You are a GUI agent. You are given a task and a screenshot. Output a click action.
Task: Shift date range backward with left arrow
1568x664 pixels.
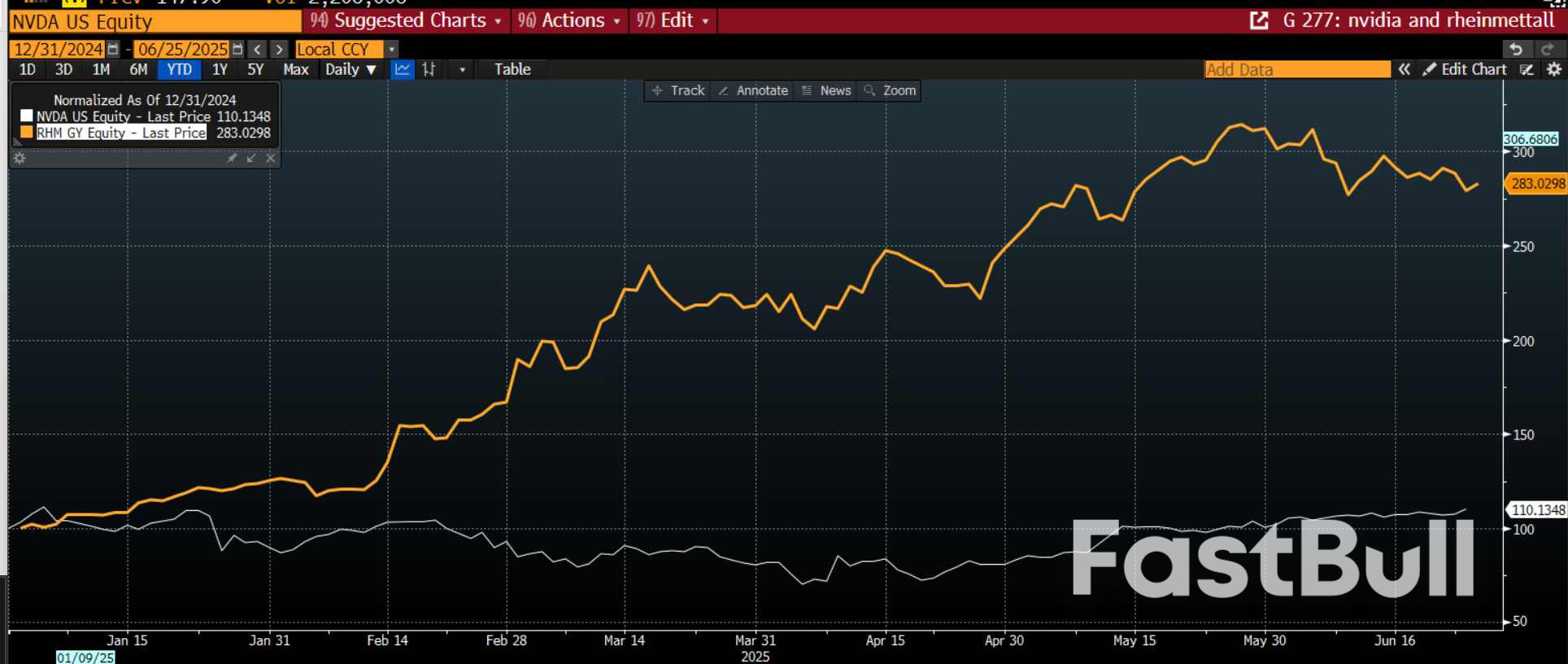click(257, 50)
